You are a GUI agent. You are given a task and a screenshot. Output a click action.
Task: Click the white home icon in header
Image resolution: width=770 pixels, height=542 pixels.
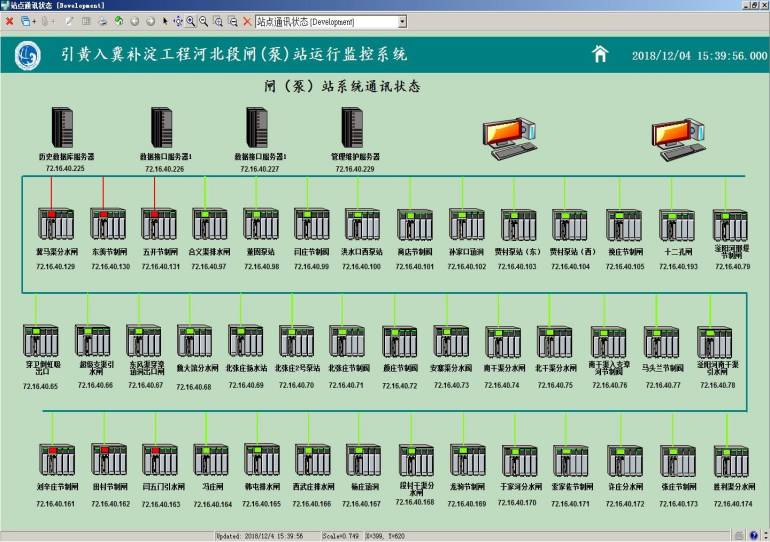coord(600,54)
